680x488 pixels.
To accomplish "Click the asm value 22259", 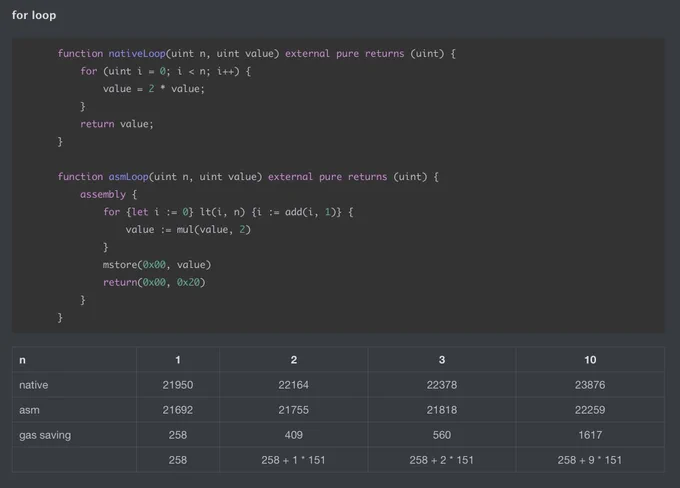I will [590, 410].
